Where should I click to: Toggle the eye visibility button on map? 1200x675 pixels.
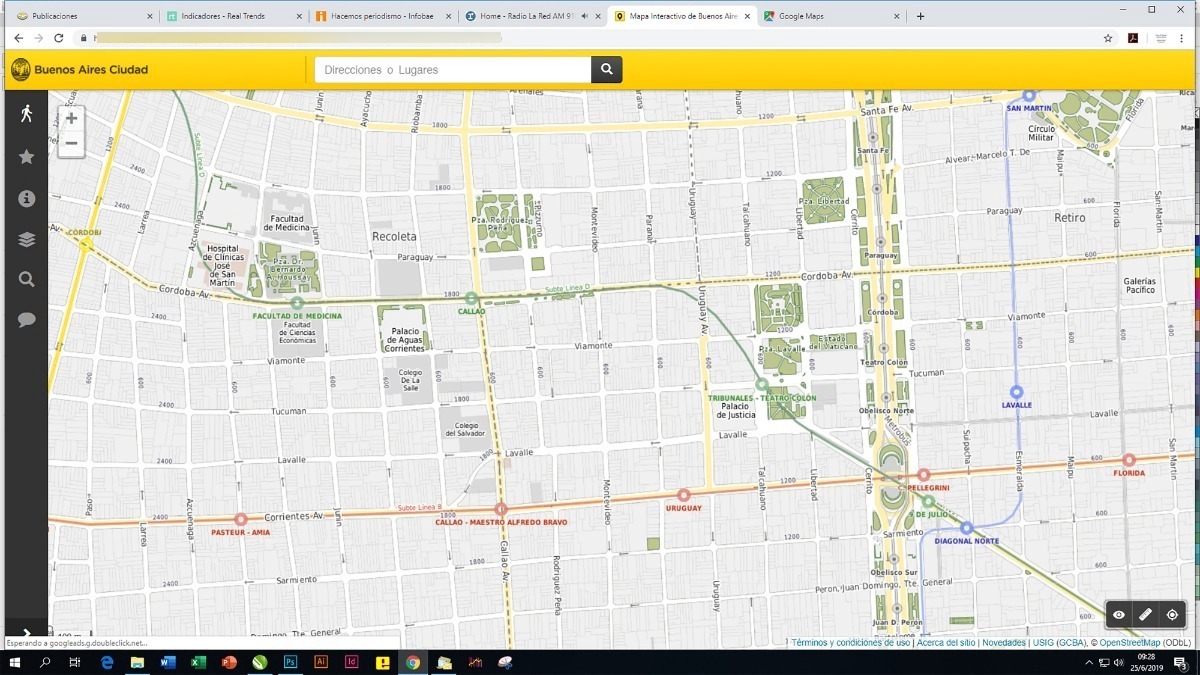(x=1119, y=615)
